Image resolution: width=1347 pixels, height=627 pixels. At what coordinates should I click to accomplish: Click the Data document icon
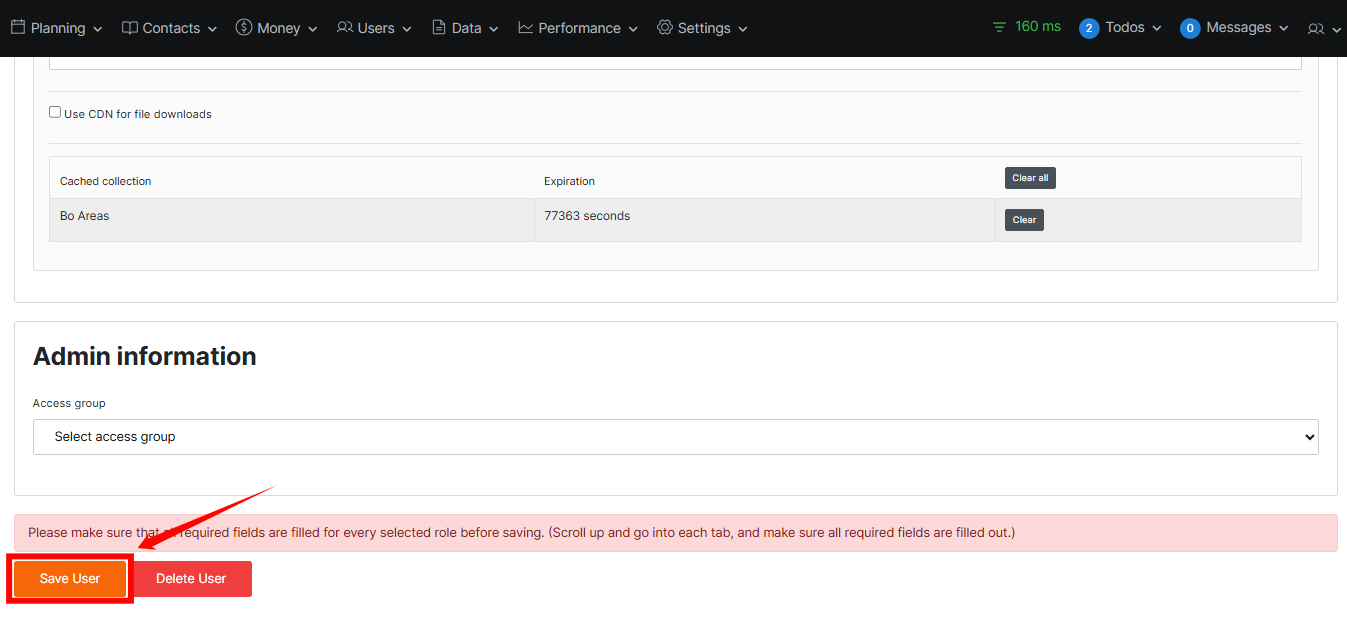click(439, 28)
